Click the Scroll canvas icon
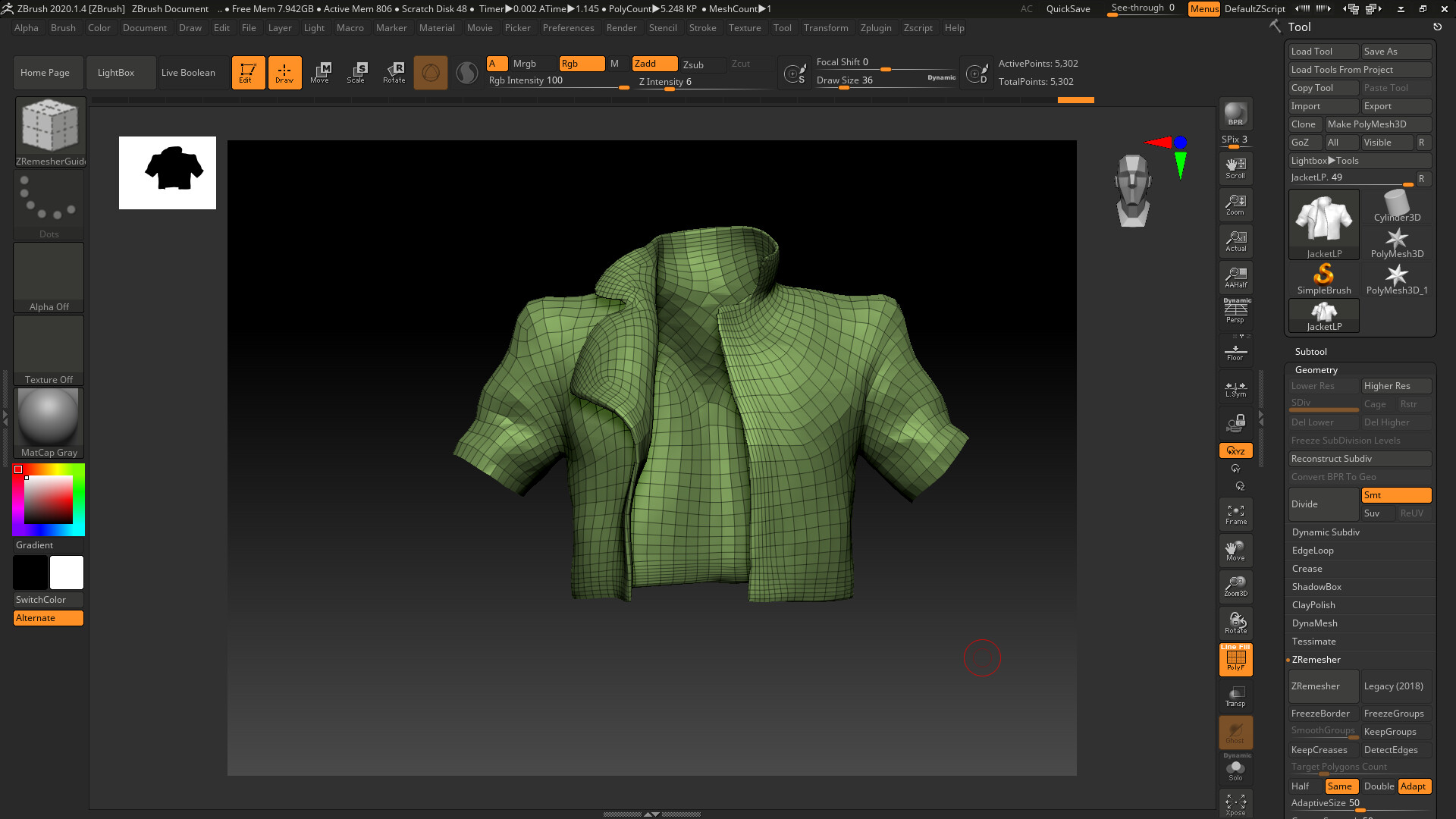The image size is (1456, 819). pos(1235,168)
